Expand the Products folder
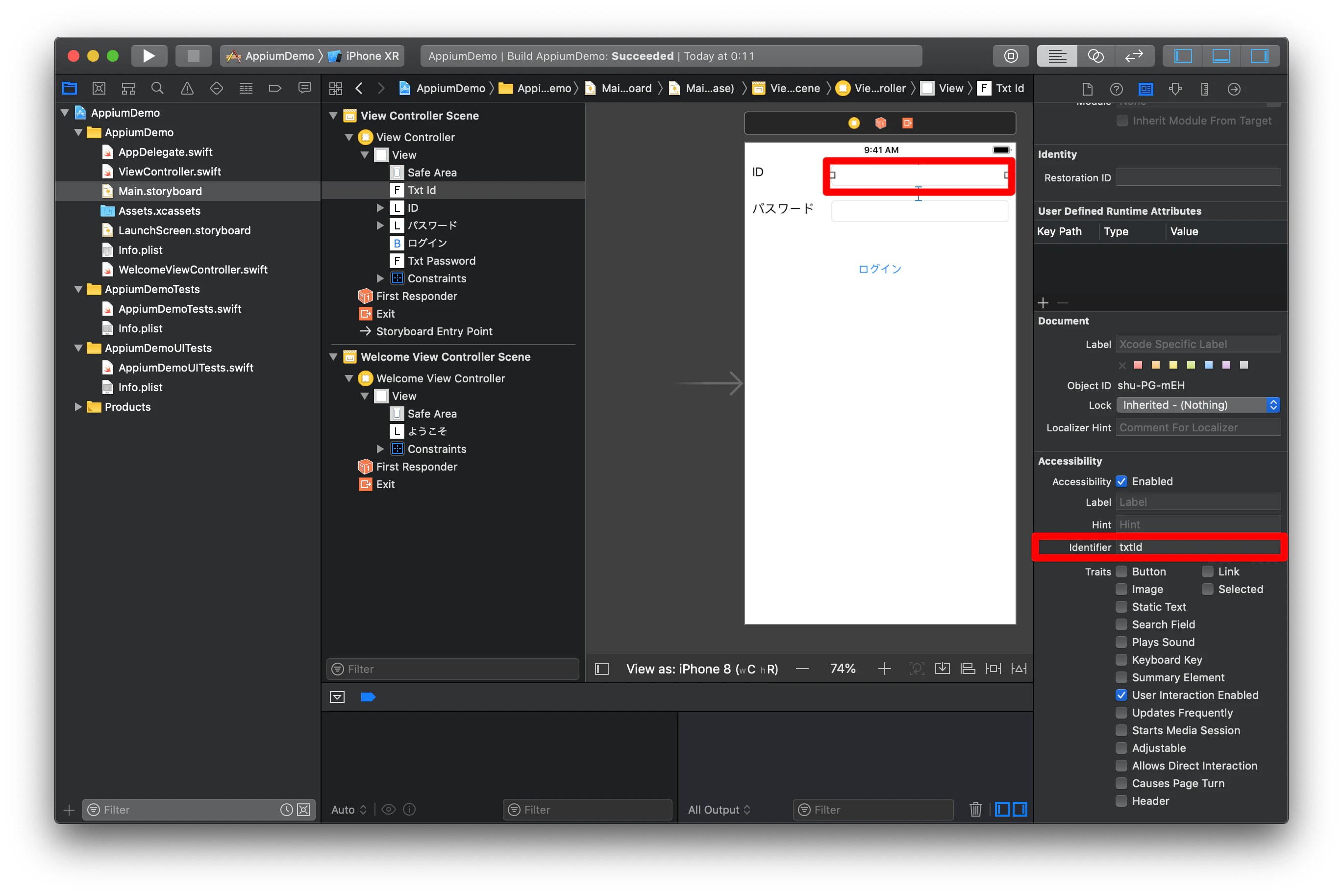Screen dimensions: 1343x896 coord(78,407)
